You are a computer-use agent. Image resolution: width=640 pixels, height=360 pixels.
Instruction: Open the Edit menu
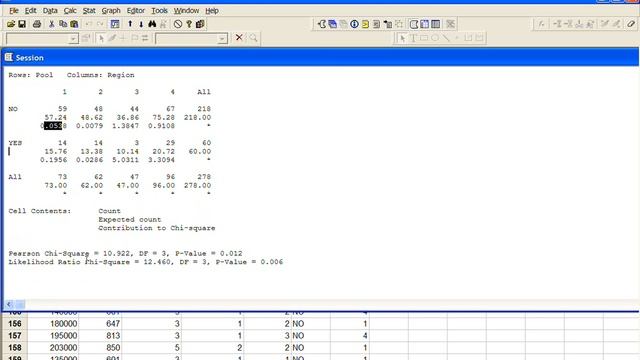31,11
